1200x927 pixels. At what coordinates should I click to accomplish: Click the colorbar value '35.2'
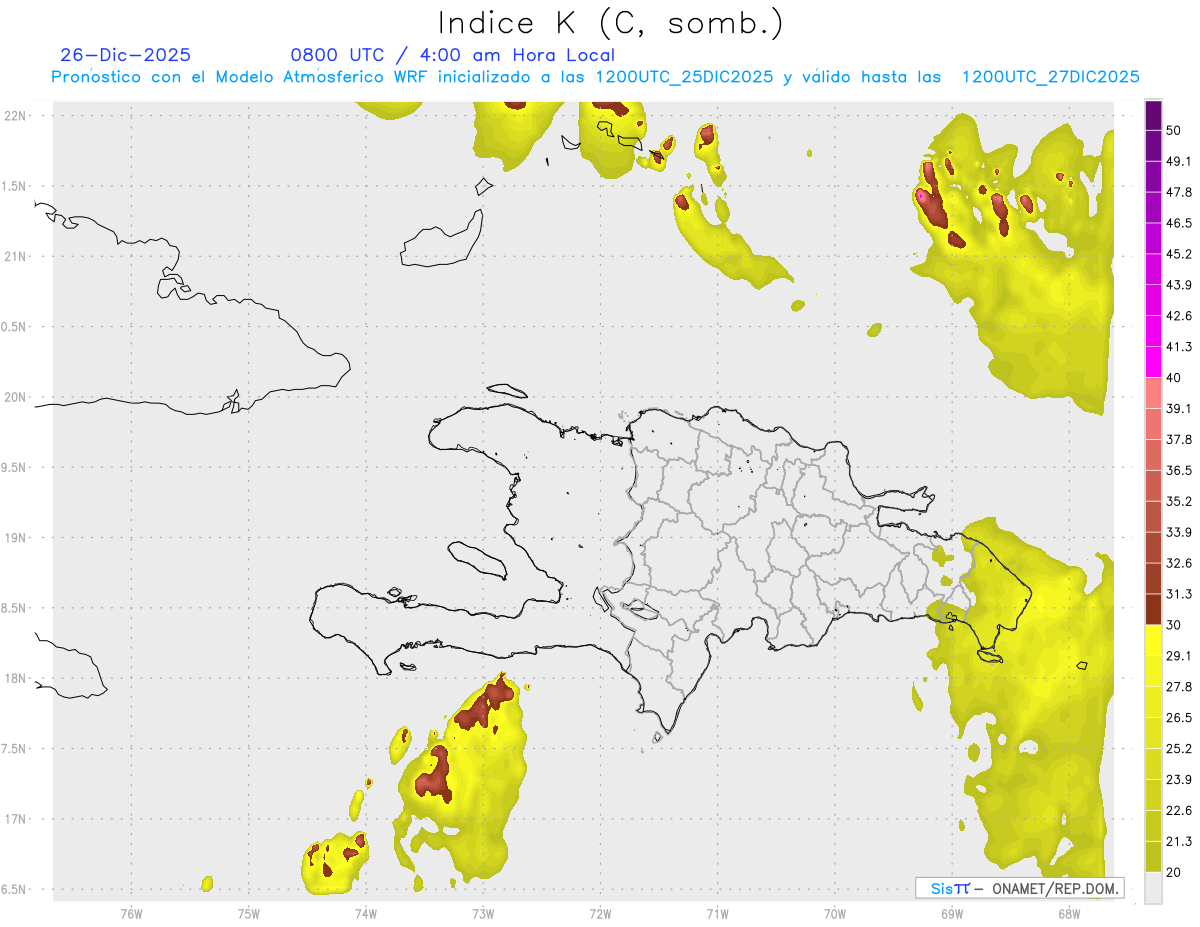pyautogui.click(x=1178, y=501)
